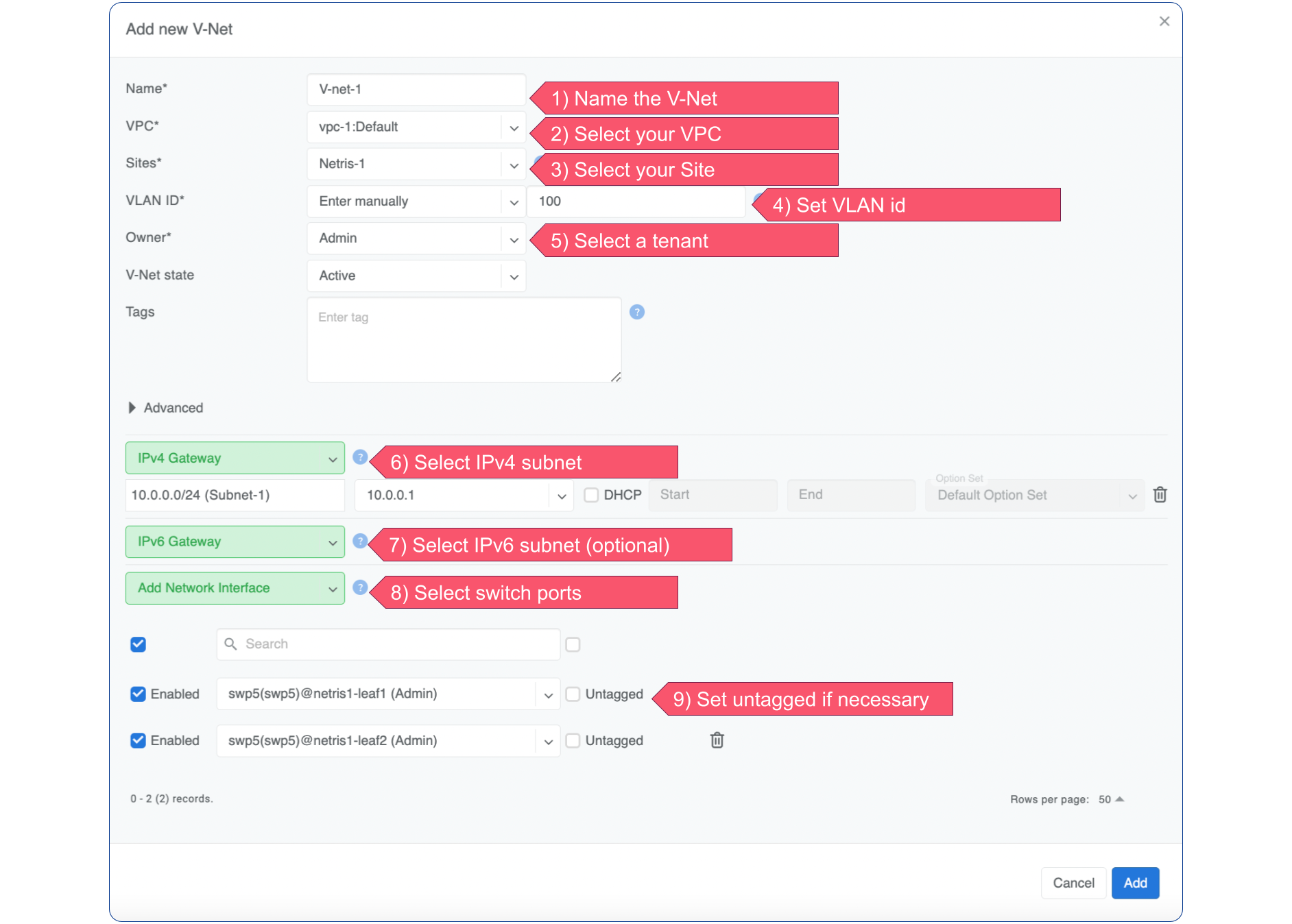Click the search magnifier icon in interface list
This screenshot has height=924, width=1292.
pos(231,644)
